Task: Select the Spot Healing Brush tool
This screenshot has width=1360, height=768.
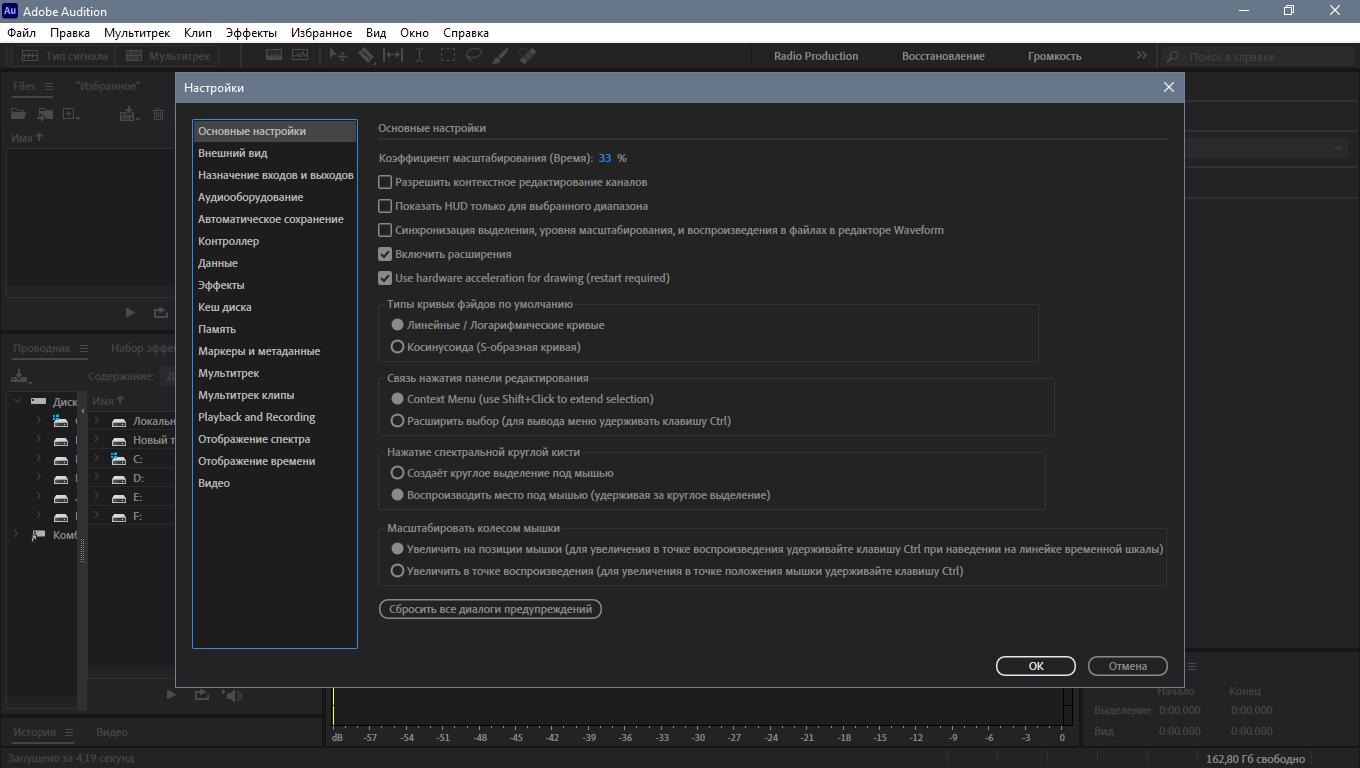Action: pos(528,56)
